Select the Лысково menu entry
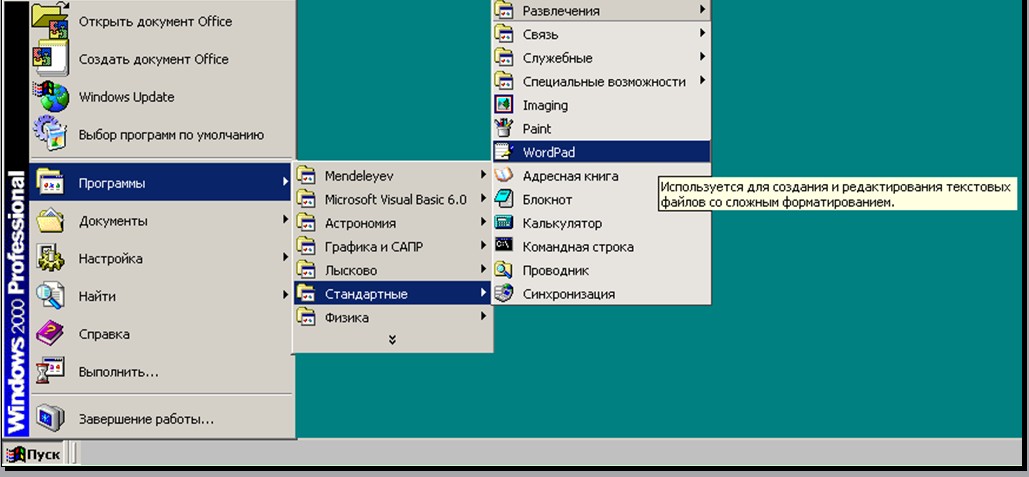This screenshot has width=1029, height=477. [392, 270]
